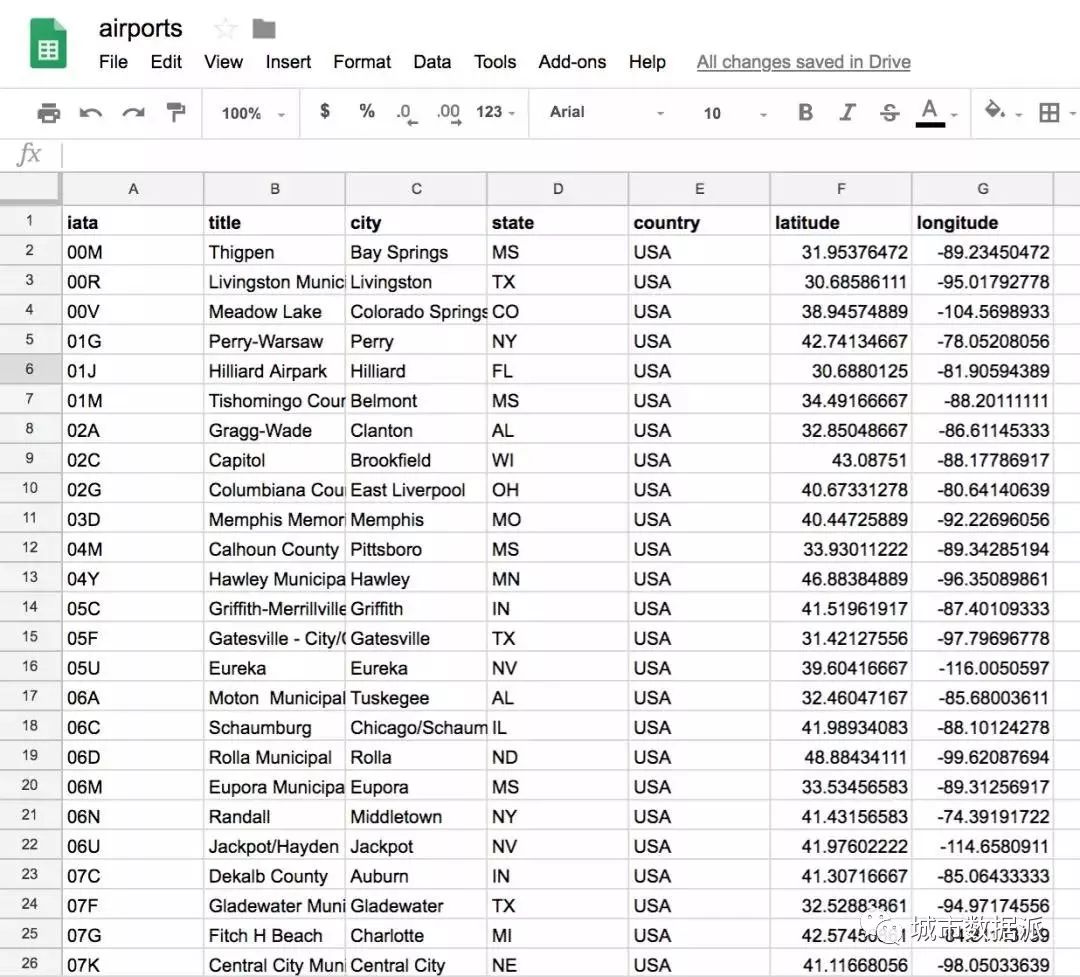This screenshot has width=1080, height=977.
Task: Click cell containing 'Thigpen'
Action: coord(275,252)
